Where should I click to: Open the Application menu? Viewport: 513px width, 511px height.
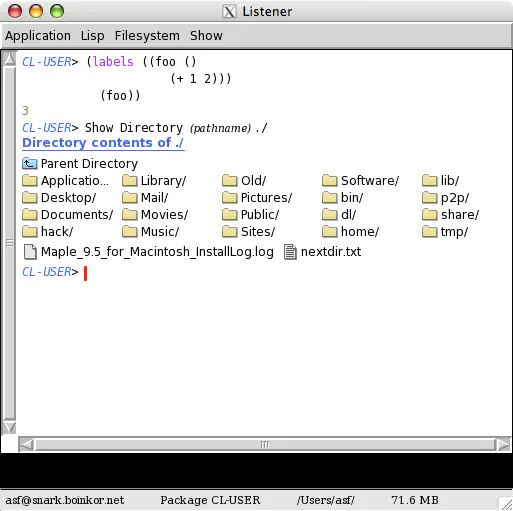[38, 36]
